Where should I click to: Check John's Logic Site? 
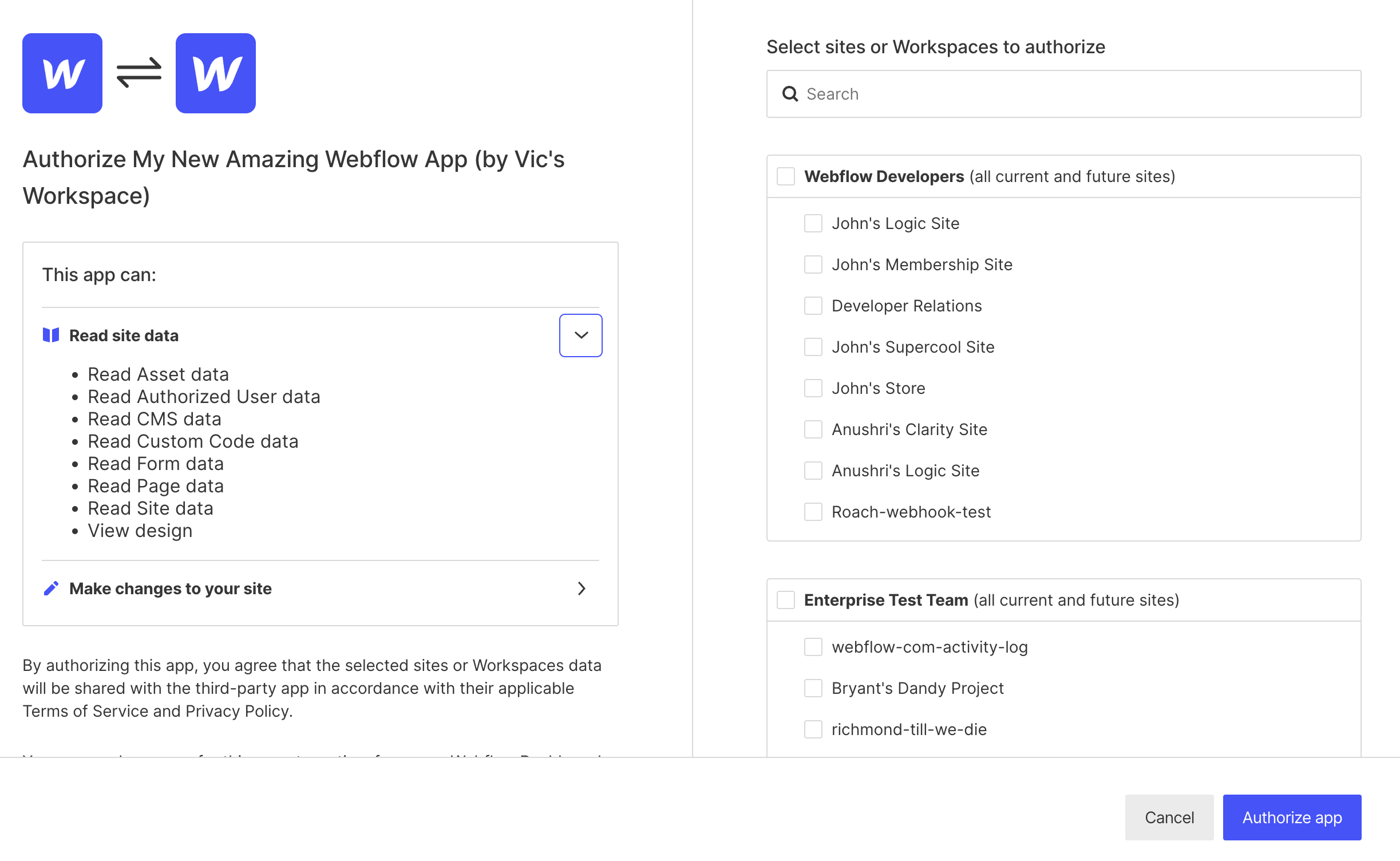pyautogui.click(x=813, y=223)
